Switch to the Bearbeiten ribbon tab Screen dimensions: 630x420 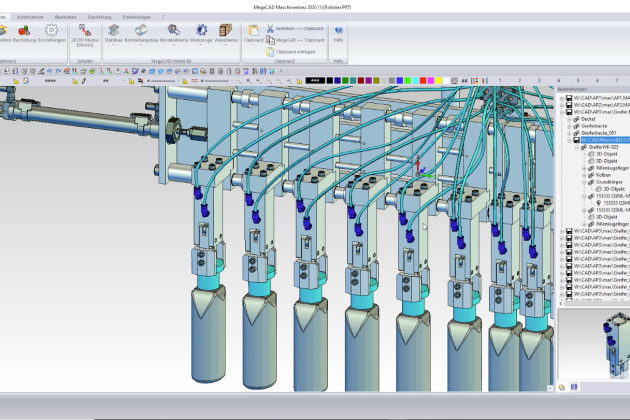[66, 17]
